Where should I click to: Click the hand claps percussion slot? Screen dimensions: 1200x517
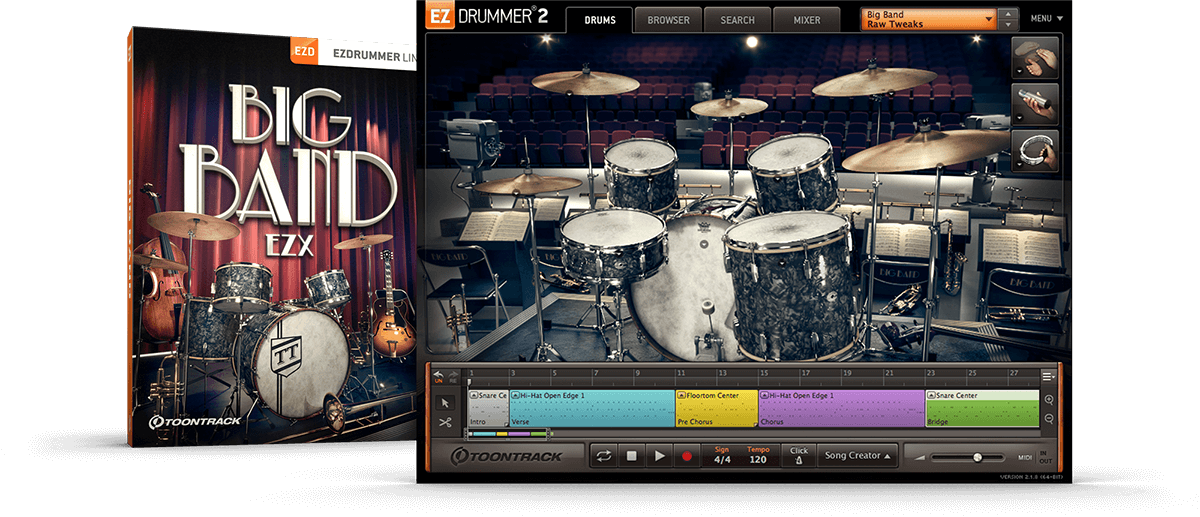pos(1034,58)
